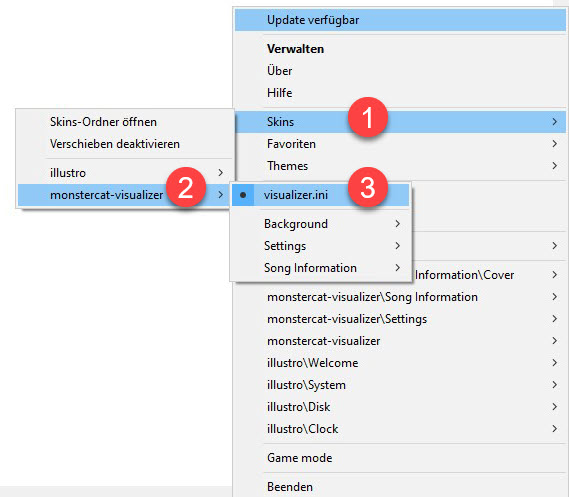Expand the arrow next to Settings

(398, 246)
